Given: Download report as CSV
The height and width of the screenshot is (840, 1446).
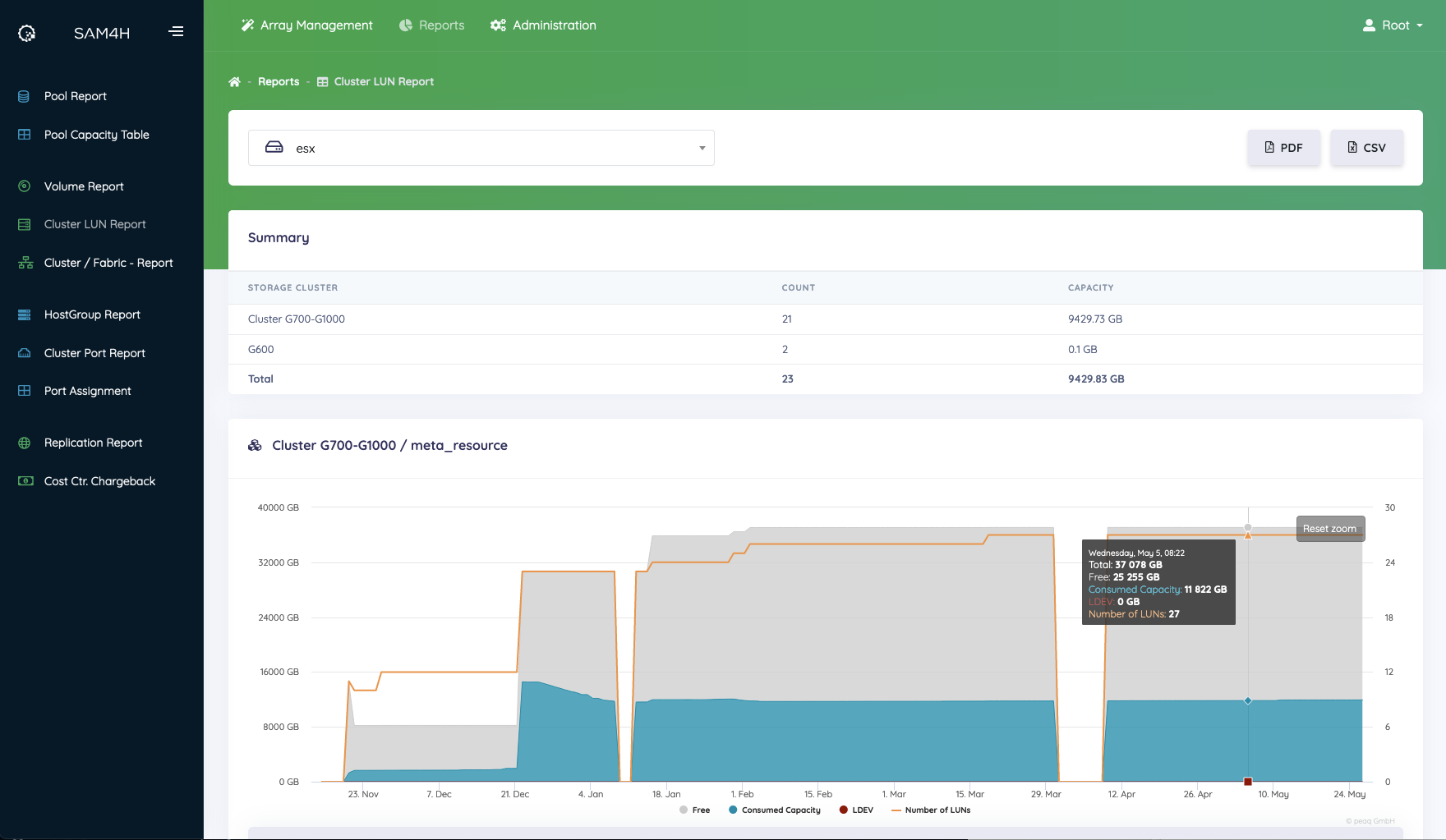Looking at the screenshot, I should tap(1366, 148).
